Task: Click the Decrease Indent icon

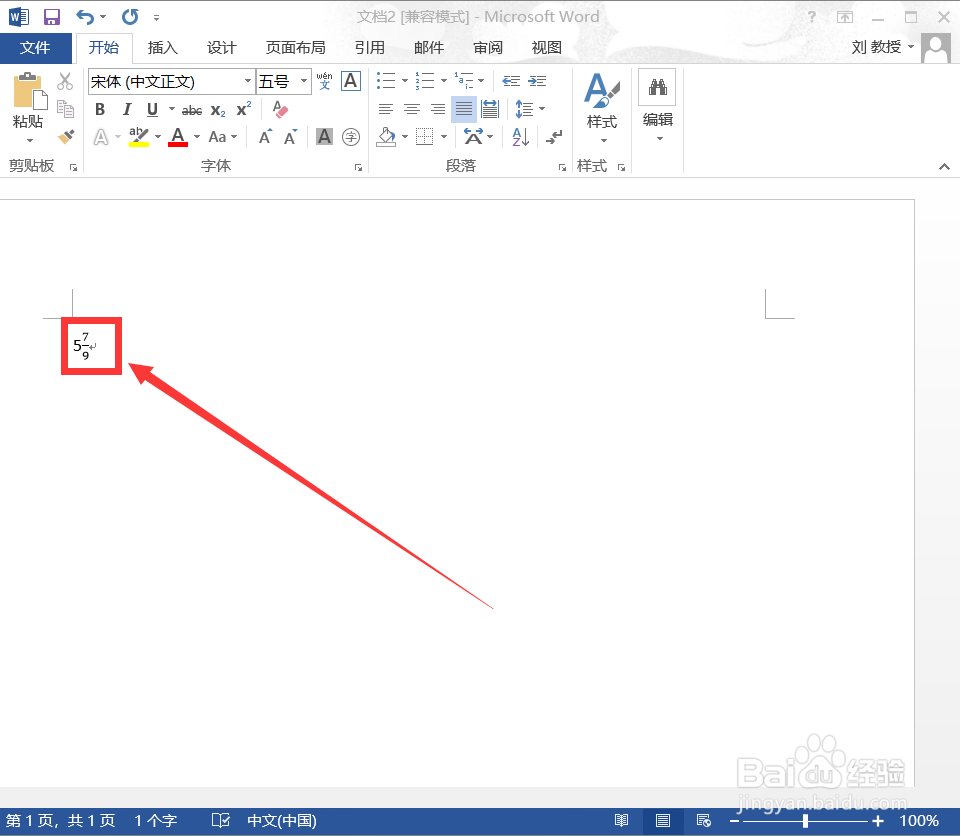Action: (x=511, y=81)
